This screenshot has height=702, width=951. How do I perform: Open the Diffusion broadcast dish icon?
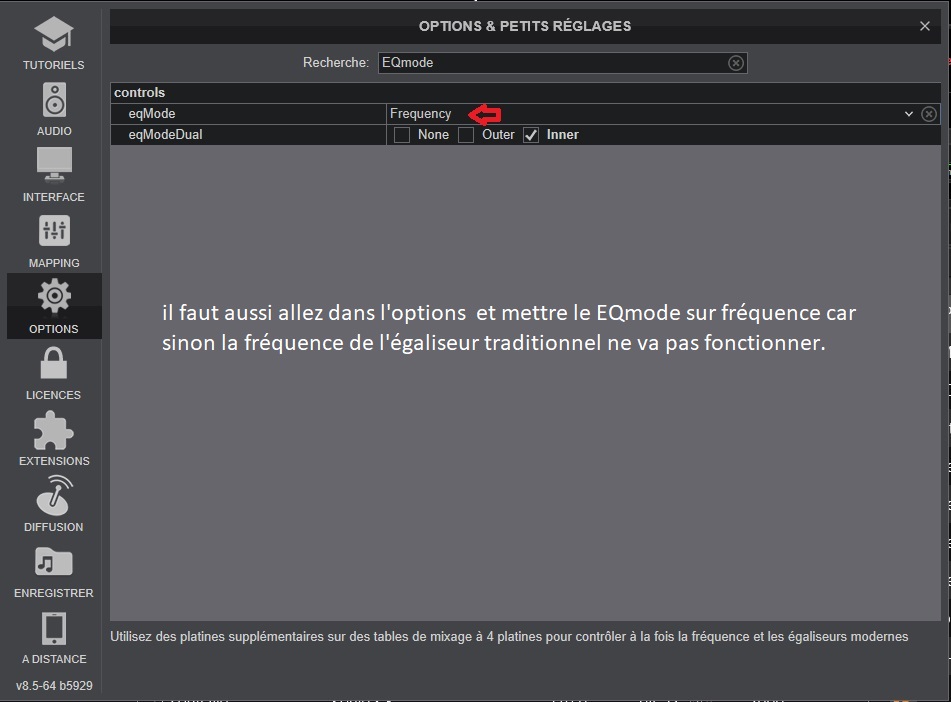click(x=54, y=495)
